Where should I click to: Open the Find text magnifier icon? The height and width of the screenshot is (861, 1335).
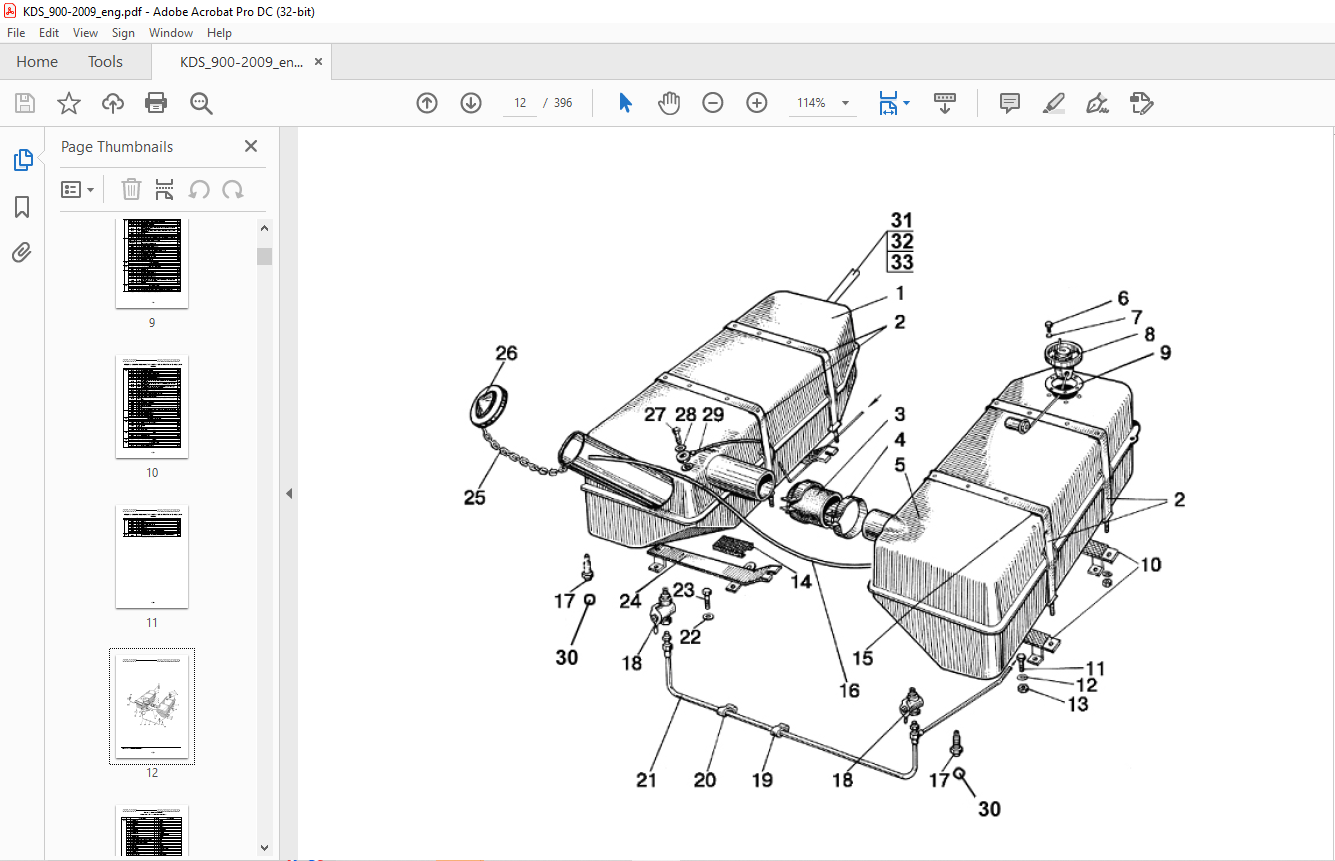click(201, 103)
